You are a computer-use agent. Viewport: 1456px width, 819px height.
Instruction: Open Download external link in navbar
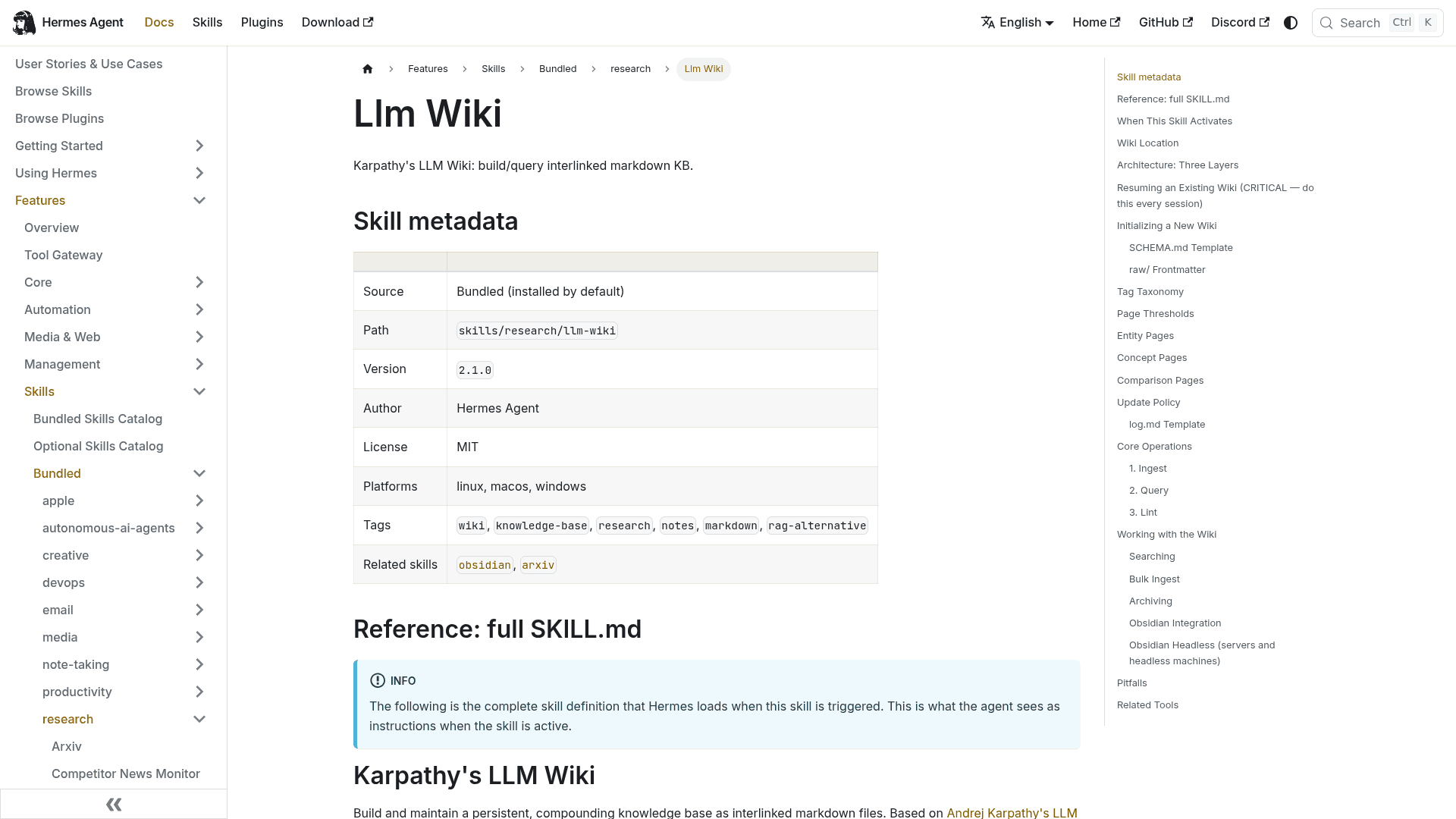337,22
